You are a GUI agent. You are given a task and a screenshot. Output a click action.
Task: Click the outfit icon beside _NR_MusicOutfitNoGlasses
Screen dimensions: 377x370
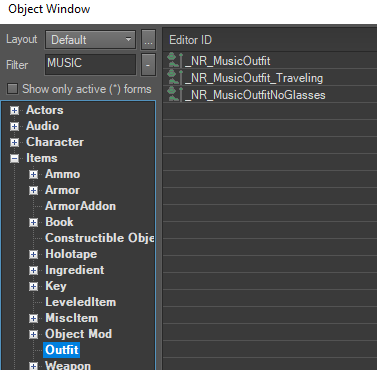point(175,94)
